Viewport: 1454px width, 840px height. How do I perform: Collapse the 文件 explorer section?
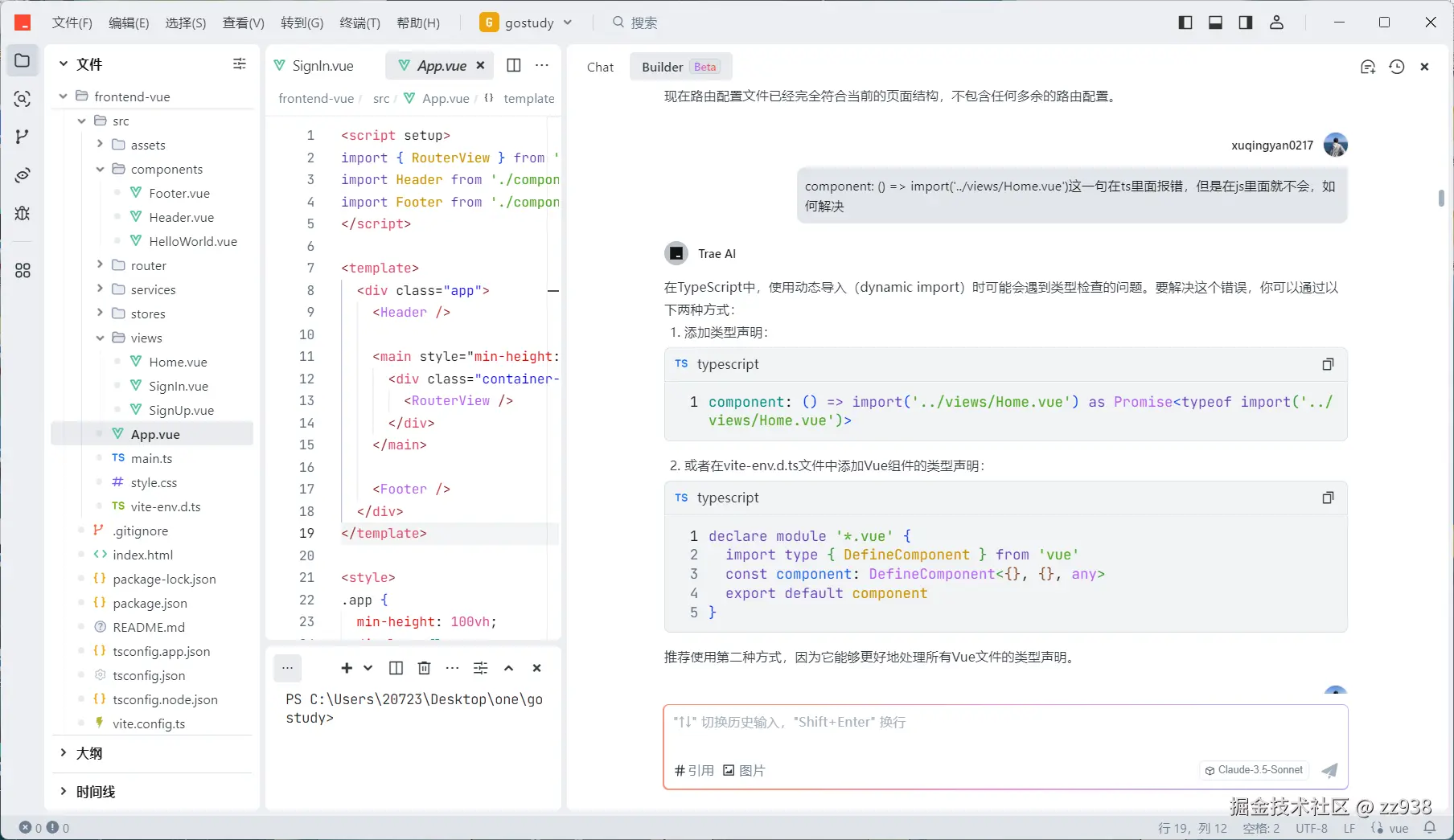tap(64, 64)
